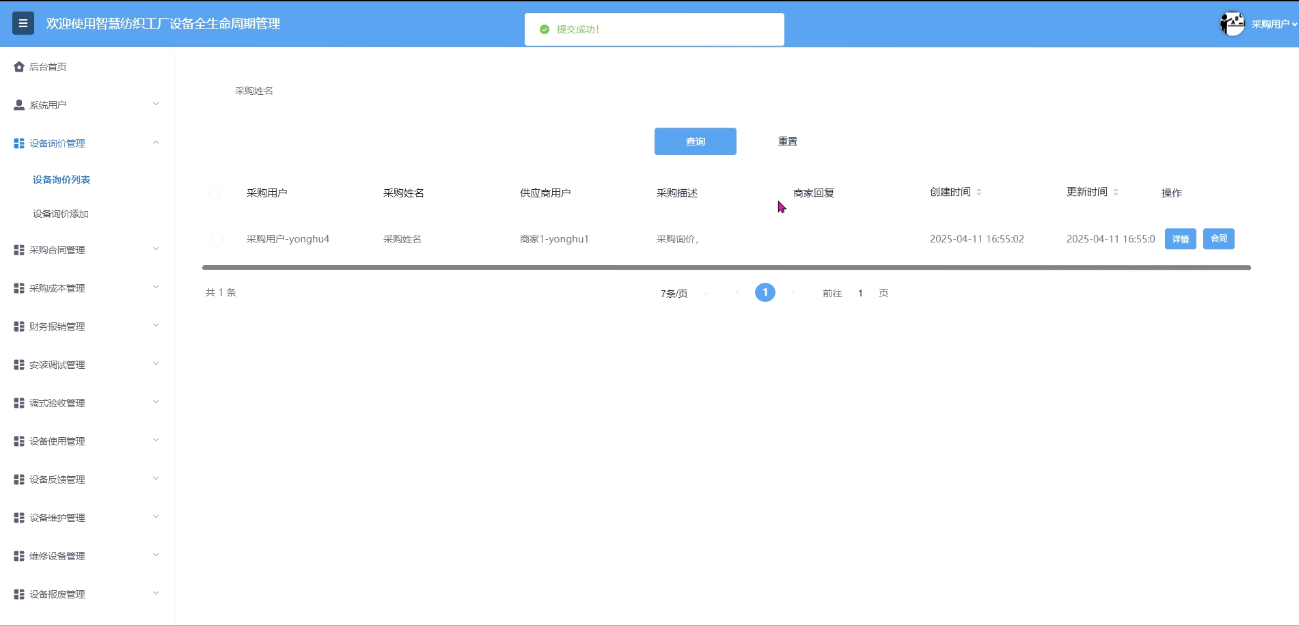Expand the 设备维护管理 chevron
1299x626 pixels.
click(x=156, y=517)
